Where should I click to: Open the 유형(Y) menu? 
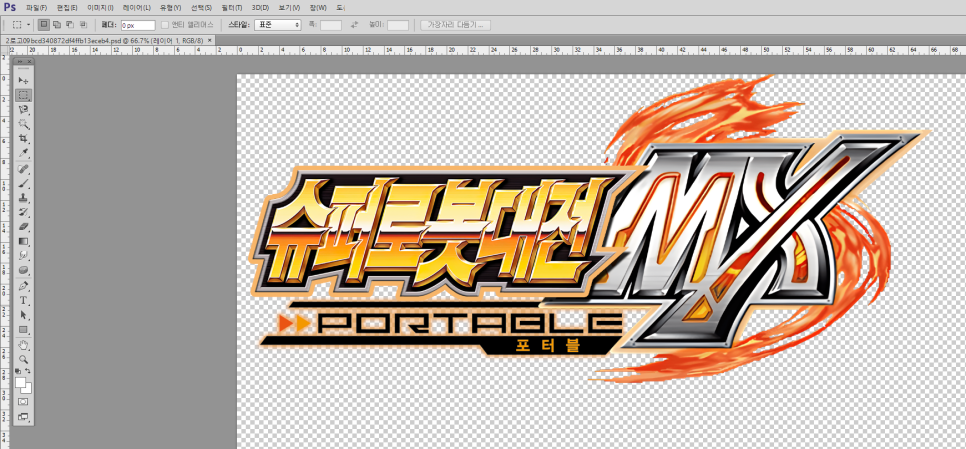pos(170,7)
